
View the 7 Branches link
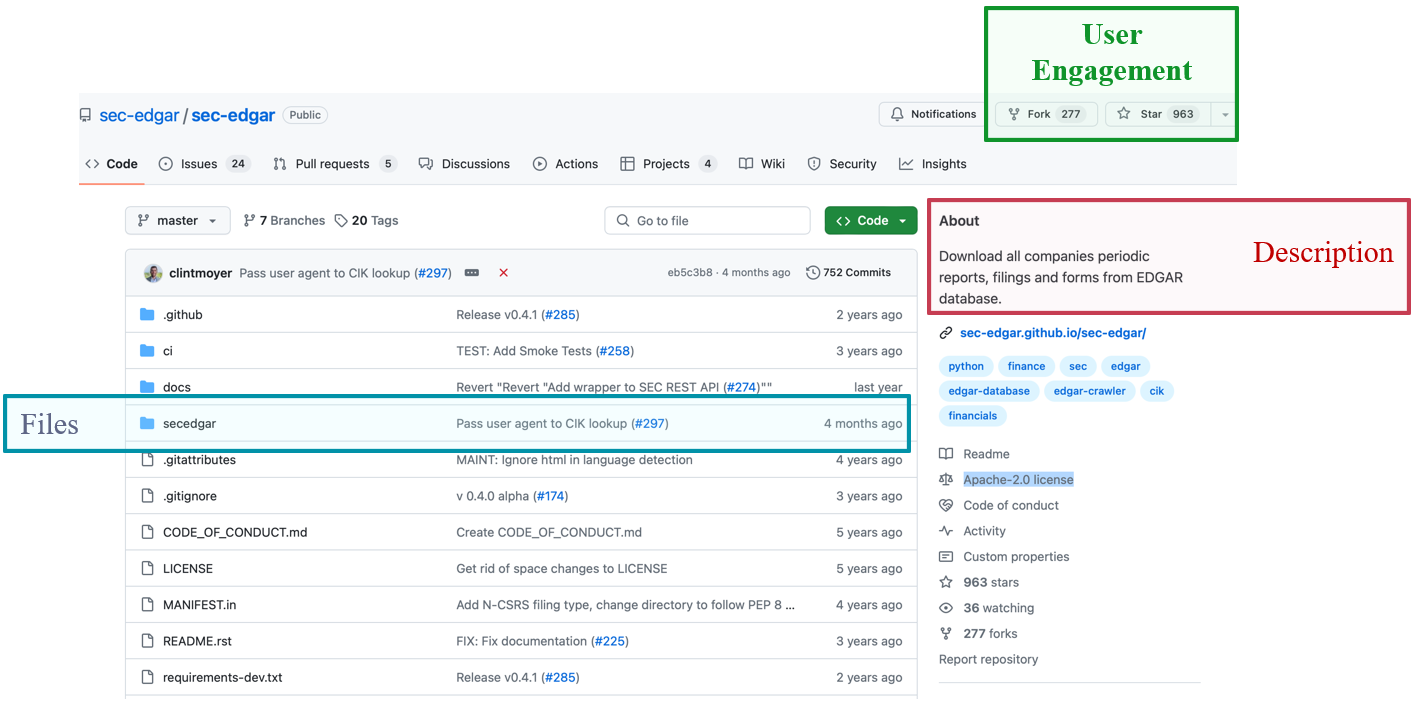point(284,221)
